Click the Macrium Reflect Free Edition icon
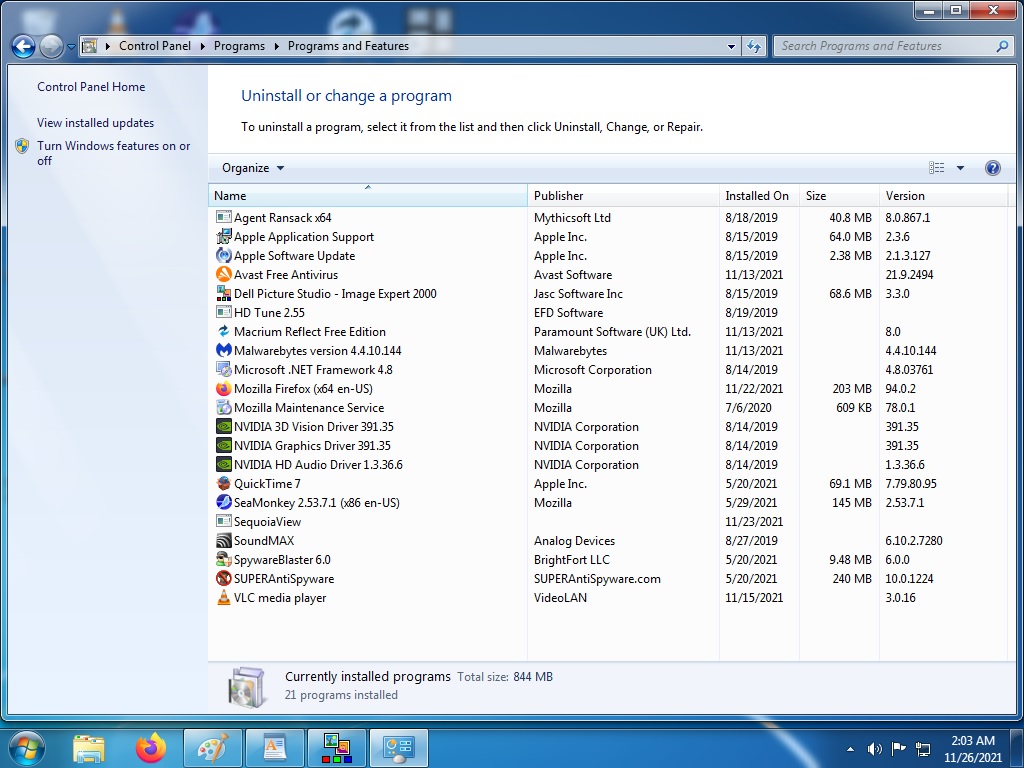The width and height of the screenshot is (1024, 768). tap(223, 331)
